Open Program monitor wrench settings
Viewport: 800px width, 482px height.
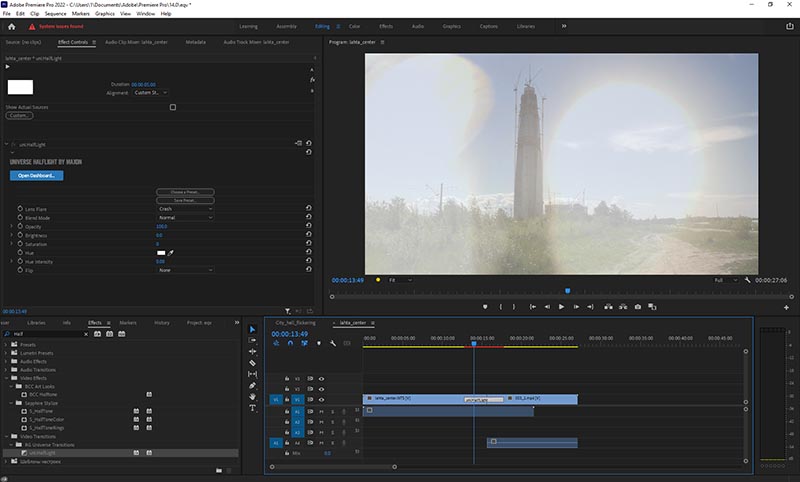(x=747, y=280)
